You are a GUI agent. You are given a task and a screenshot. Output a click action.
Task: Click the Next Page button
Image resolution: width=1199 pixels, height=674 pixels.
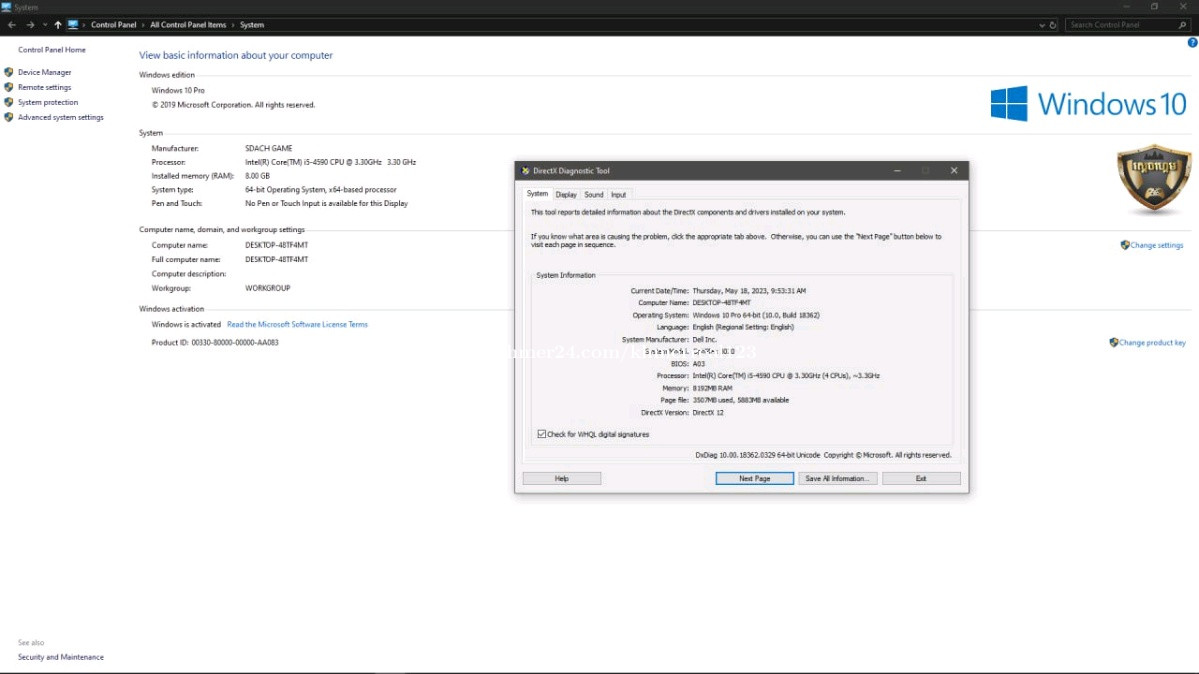[754, 478]
